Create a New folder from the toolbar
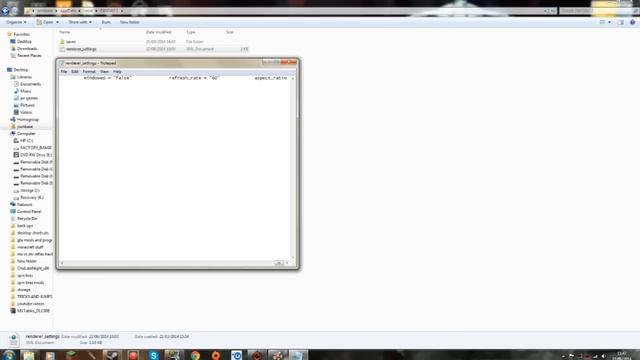The width and height of the screenshot is (640, 360). (x=130, y=22)
